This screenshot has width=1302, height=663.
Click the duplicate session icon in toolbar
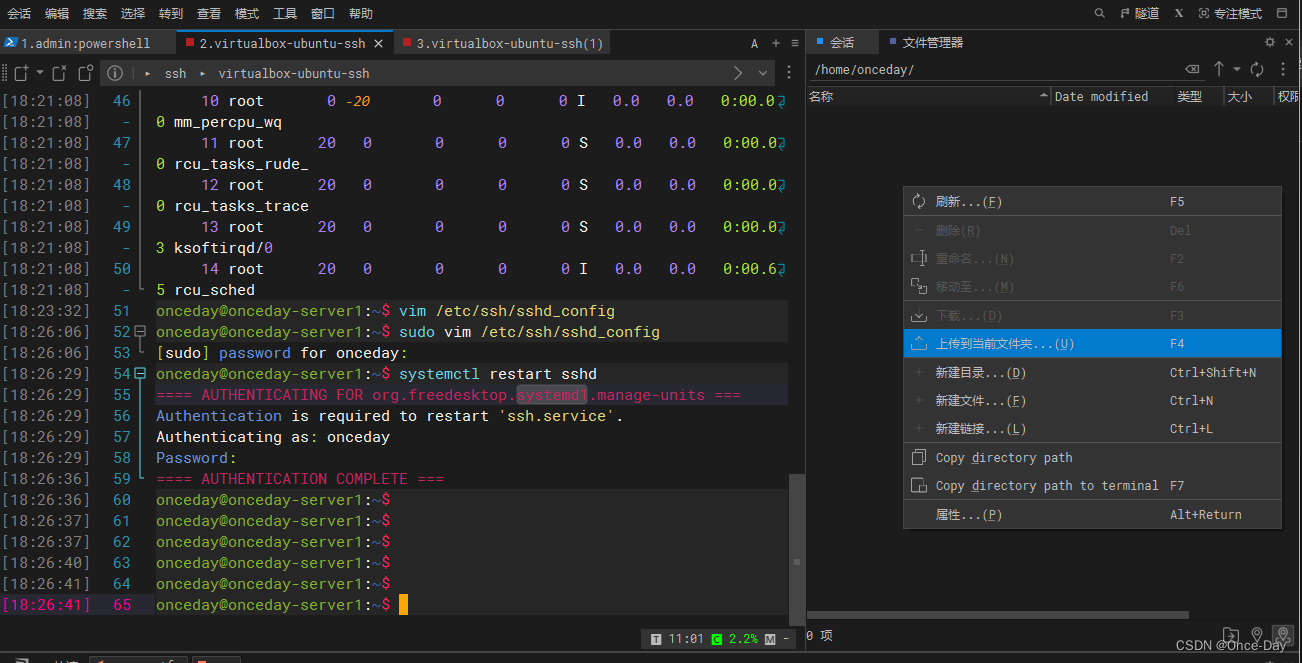(x=85, y=73)
